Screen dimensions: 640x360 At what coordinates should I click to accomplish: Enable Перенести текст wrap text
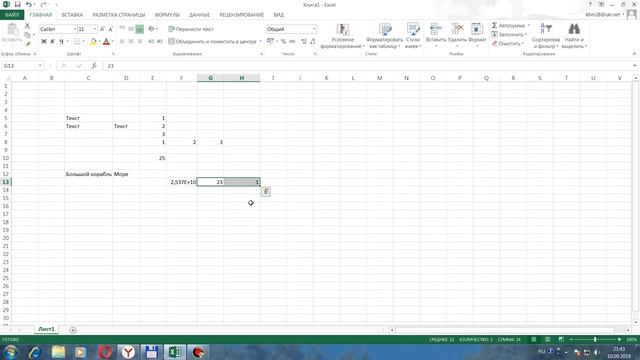point(191,29)
